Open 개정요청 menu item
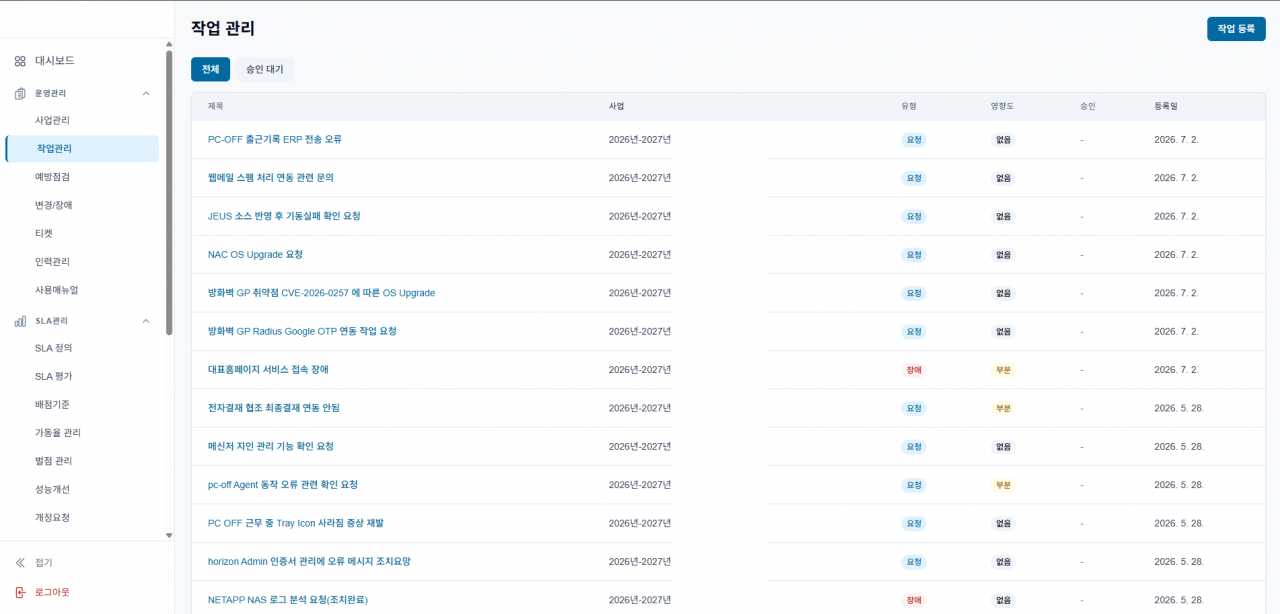Screen dimensions: 1280x614 click(52, 517)
